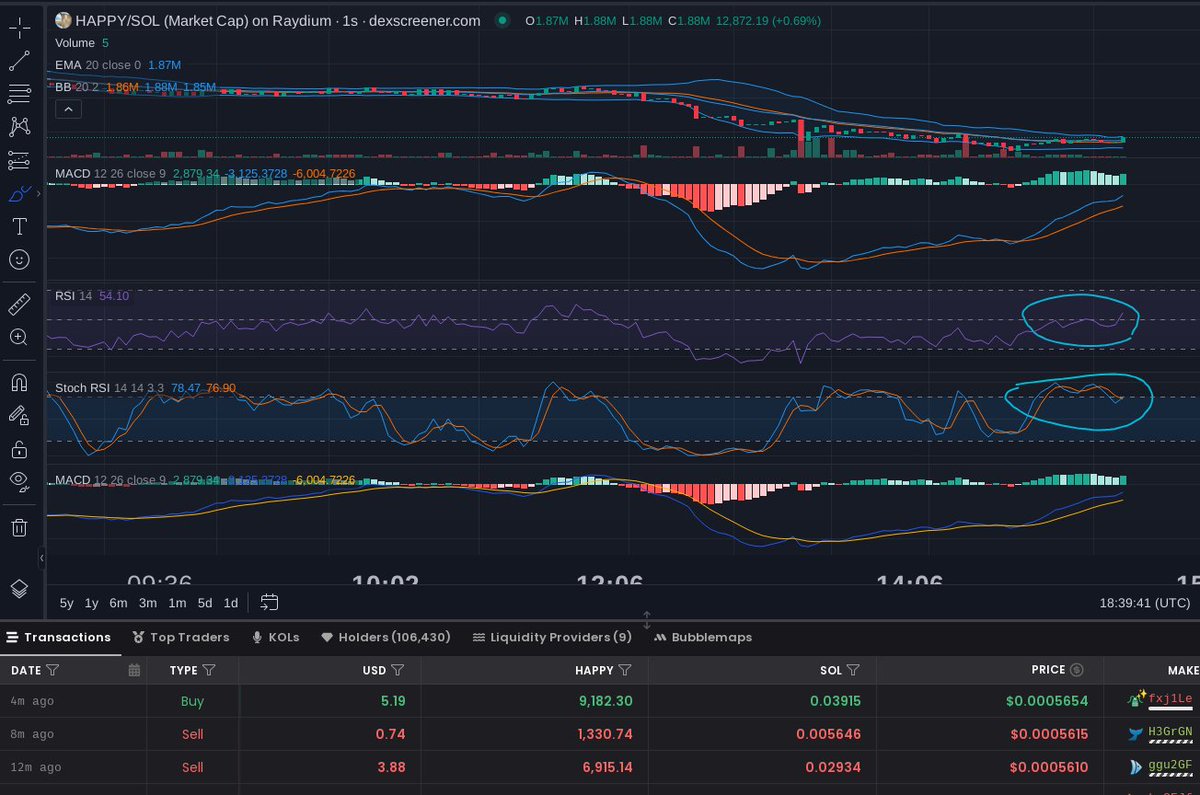1200x795 pixels.
Task: Open the Bubblemaps tab
Action: (703, 637)
